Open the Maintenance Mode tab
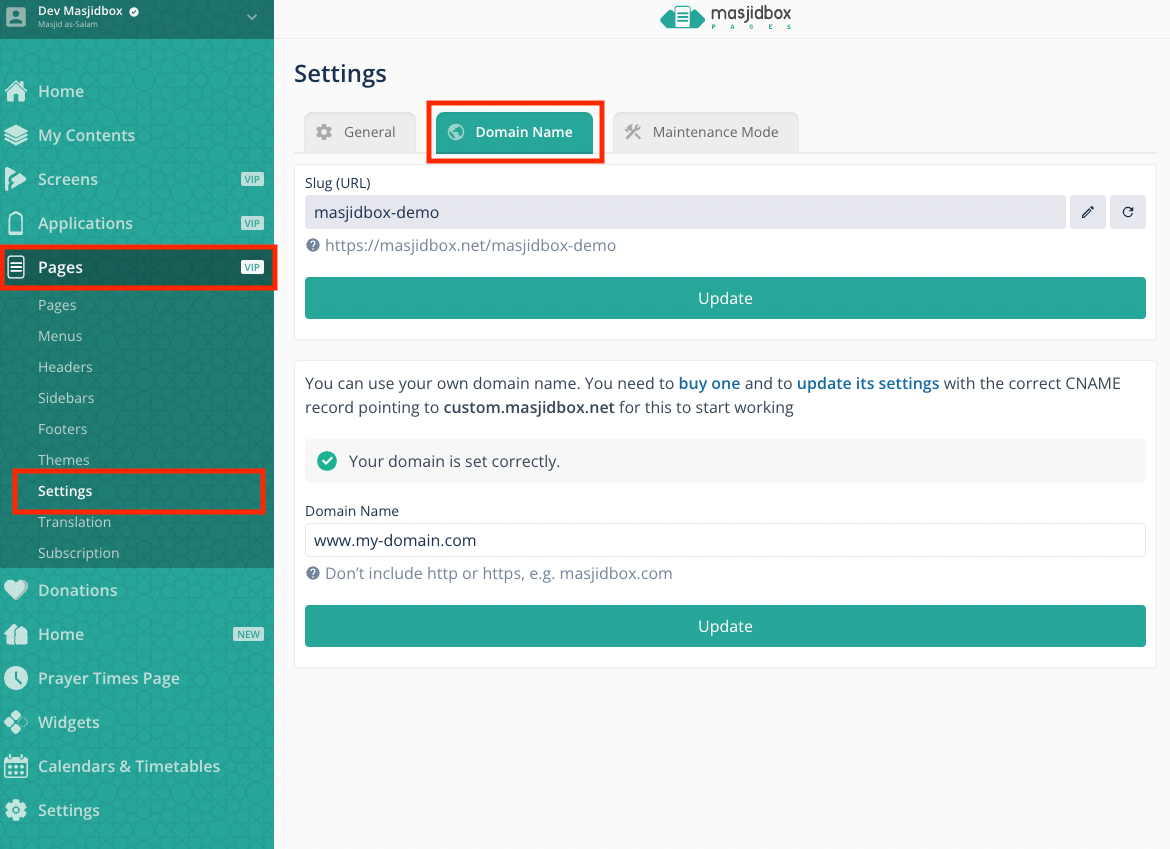Image resolution: width=1170 pixels, height=849 pixels. (x=704, y=132)
